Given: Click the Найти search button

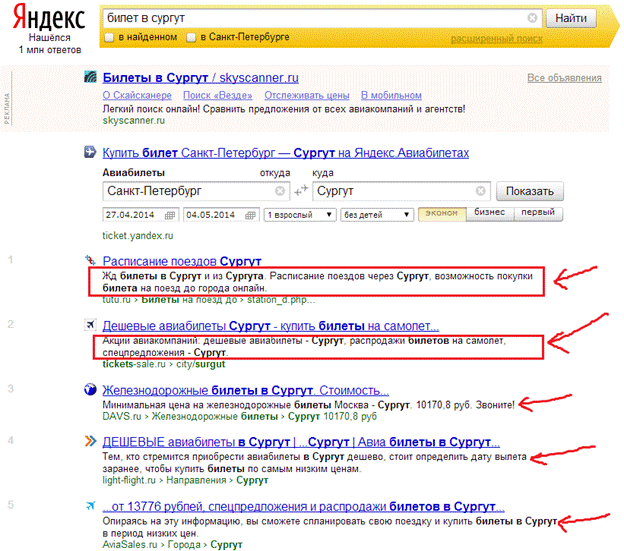Looking at the screenshot, I should 571,18.
